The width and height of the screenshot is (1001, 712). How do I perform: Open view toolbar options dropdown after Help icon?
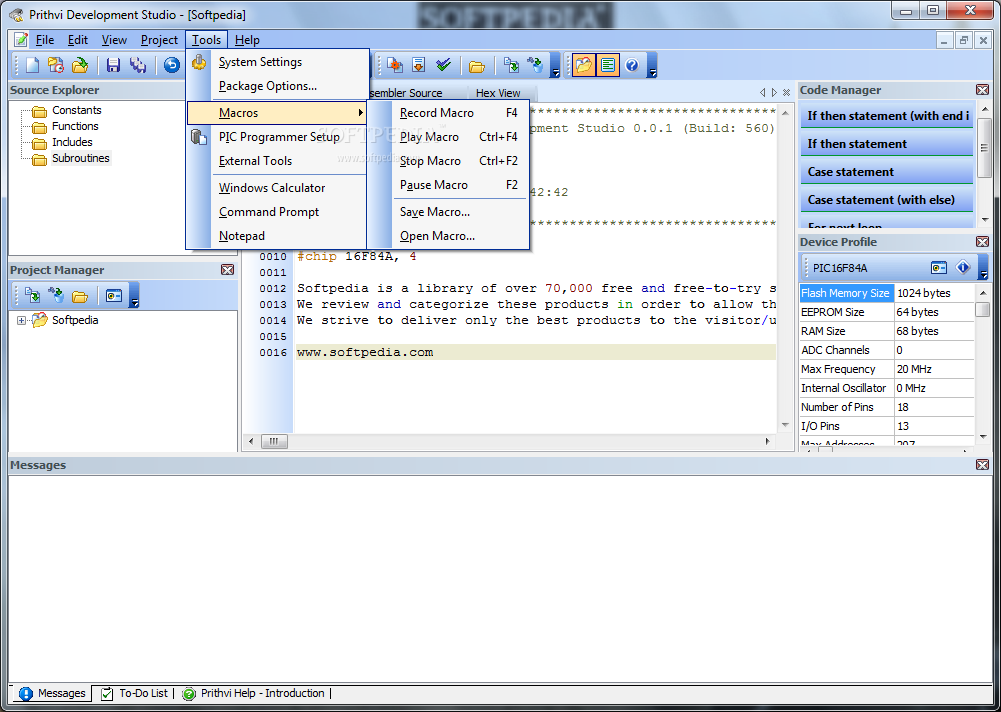[652, 66]
